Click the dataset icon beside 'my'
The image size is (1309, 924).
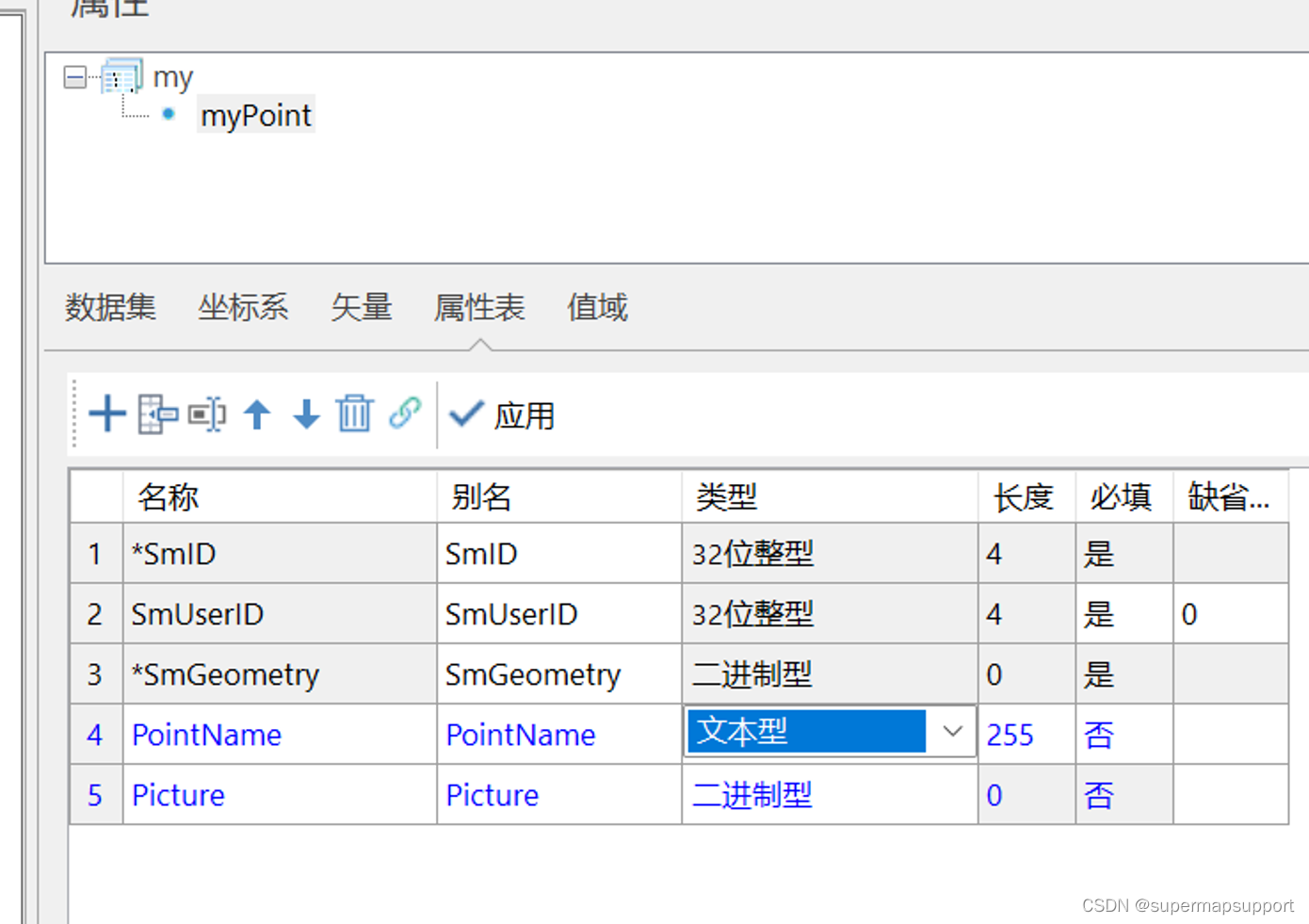tap(121, 77)
